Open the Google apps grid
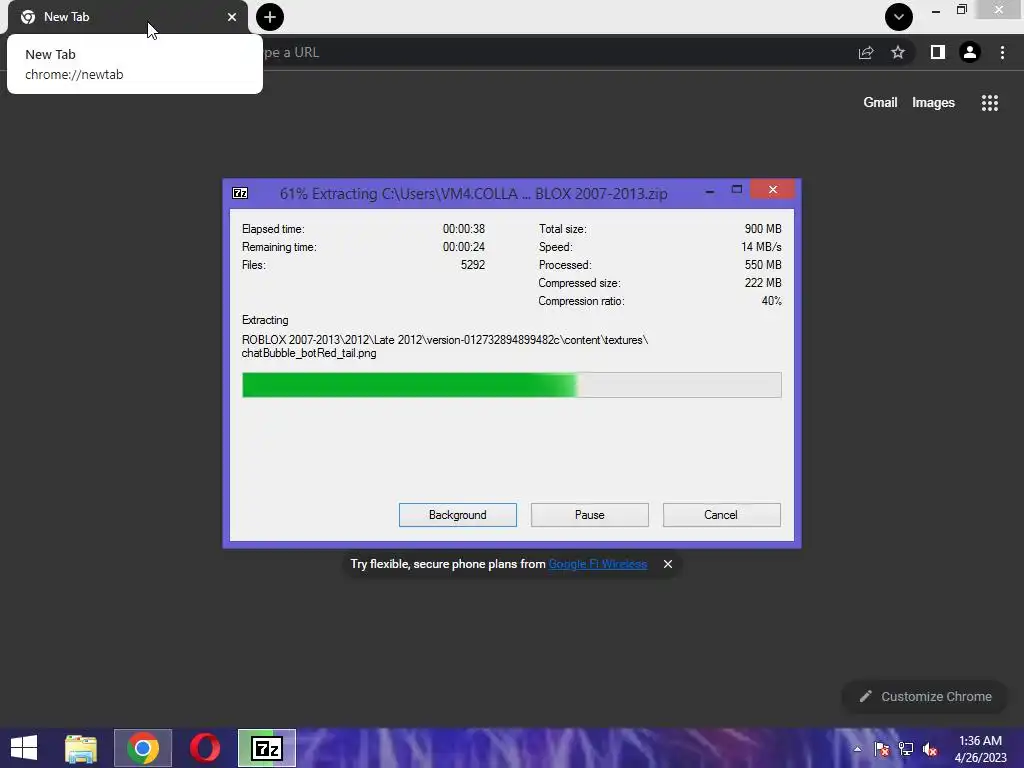 (x=989, y=103)
